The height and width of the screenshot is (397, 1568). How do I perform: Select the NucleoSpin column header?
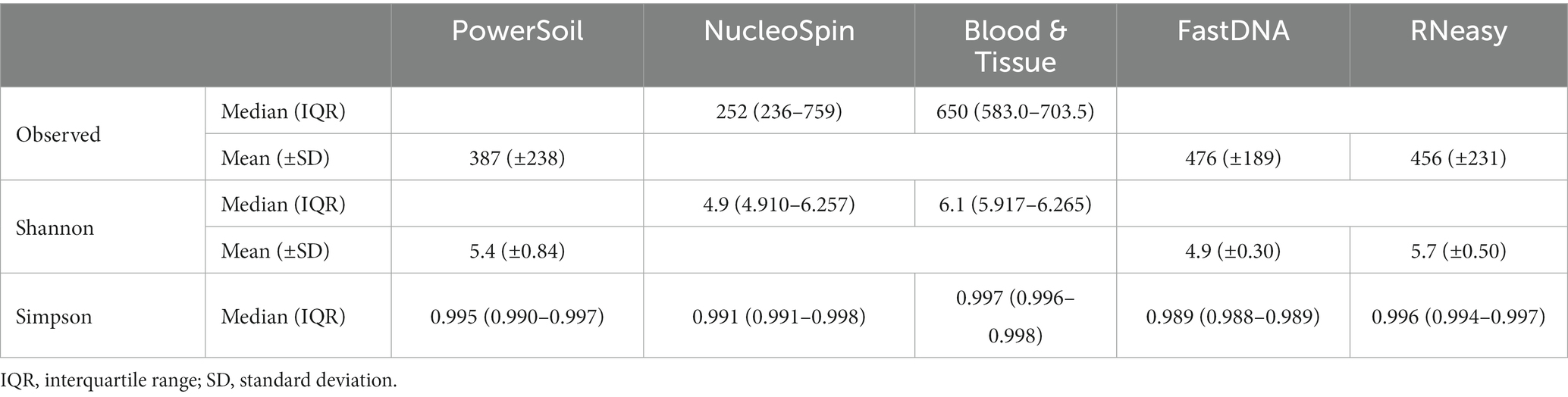tap(779, 32)
